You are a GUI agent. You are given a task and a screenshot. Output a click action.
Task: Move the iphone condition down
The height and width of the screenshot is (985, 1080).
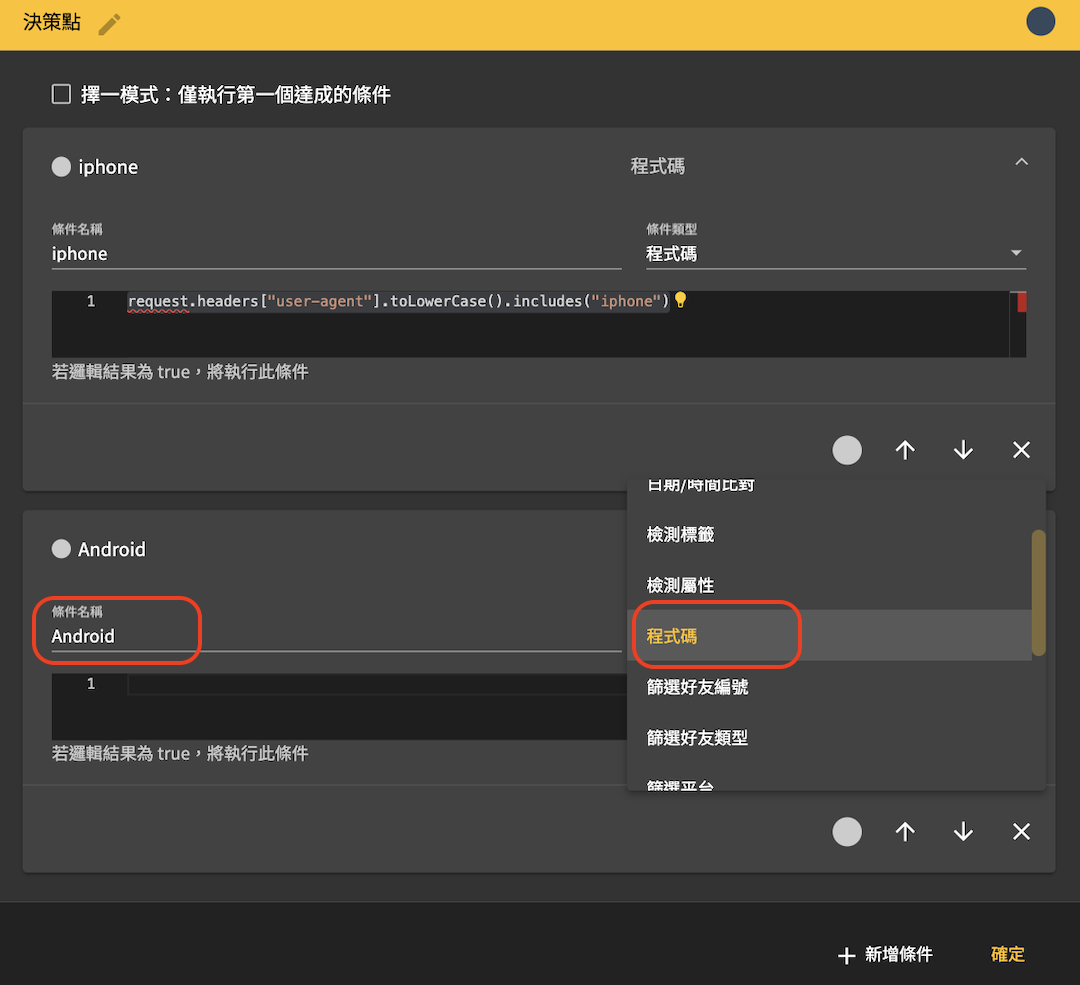tap(963, 450)
